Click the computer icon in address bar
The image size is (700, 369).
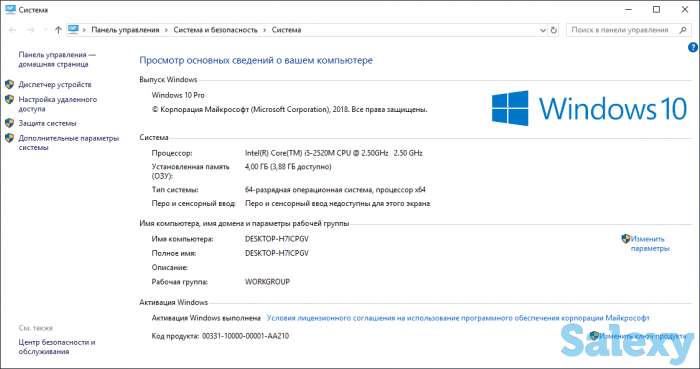coord(73,30)
